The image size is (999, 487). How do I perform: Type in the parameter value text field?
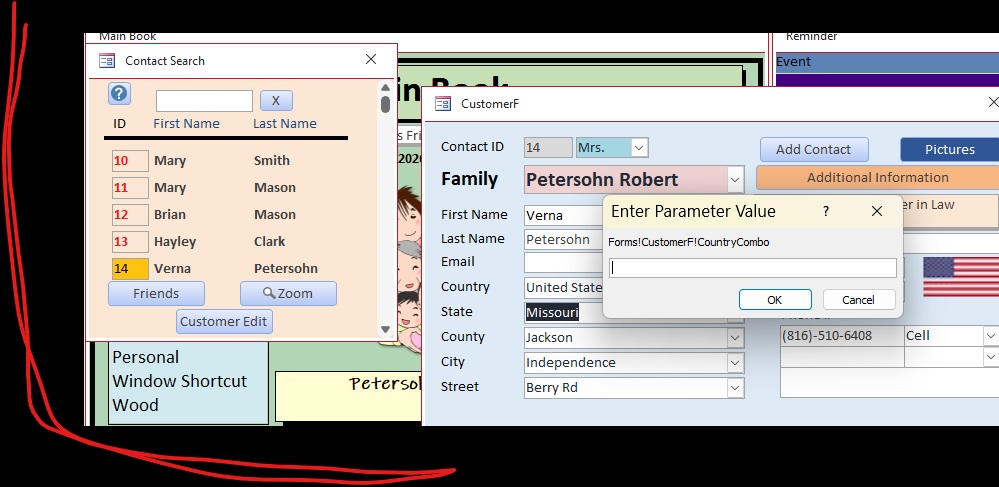(x=752, y=268)
